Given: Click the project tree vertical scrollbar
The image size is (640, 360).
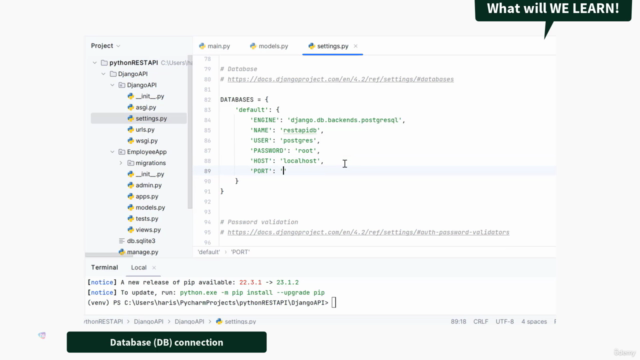Looking at the screenshot, I should click(x=190, y=131).
